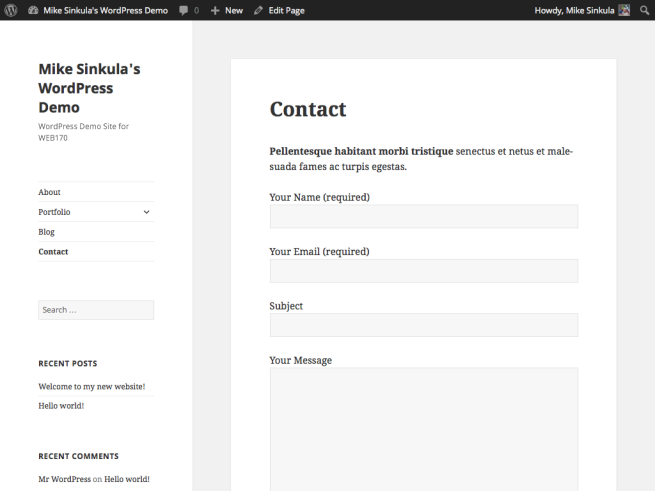Expand the Portfolio submenu chevron
Image resolution: width=655 pixels, height=491 pixels.
click(x=146, y=212)
